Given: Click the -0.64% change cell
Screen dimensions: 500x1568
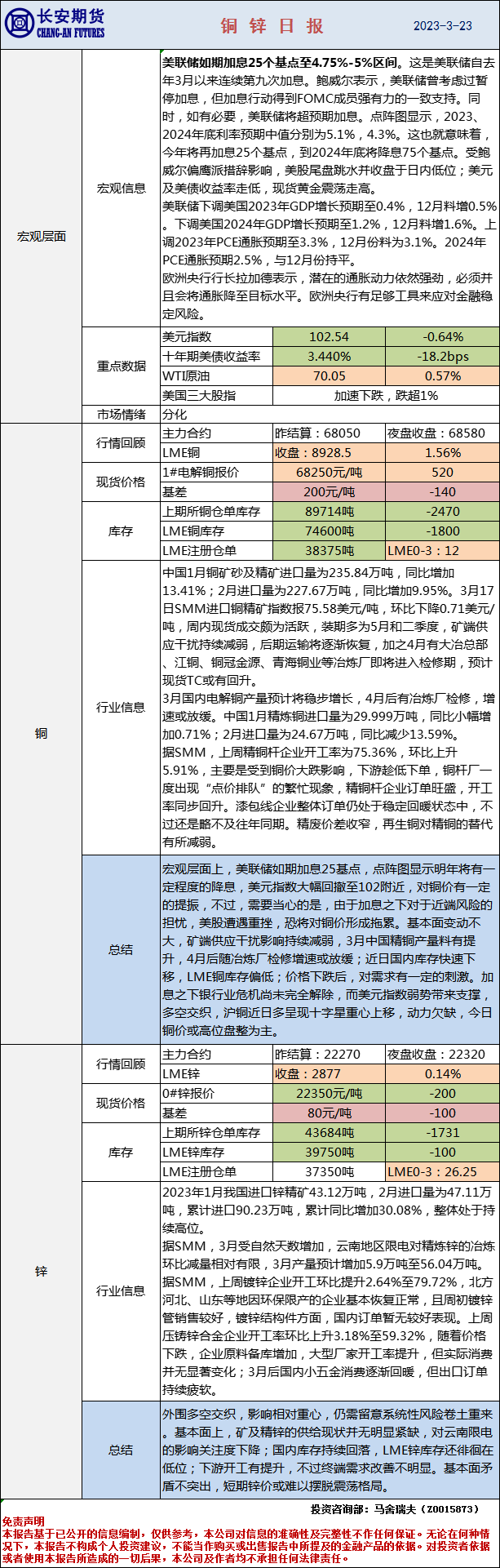Looking at the screenshot, I should coord(442,337).
